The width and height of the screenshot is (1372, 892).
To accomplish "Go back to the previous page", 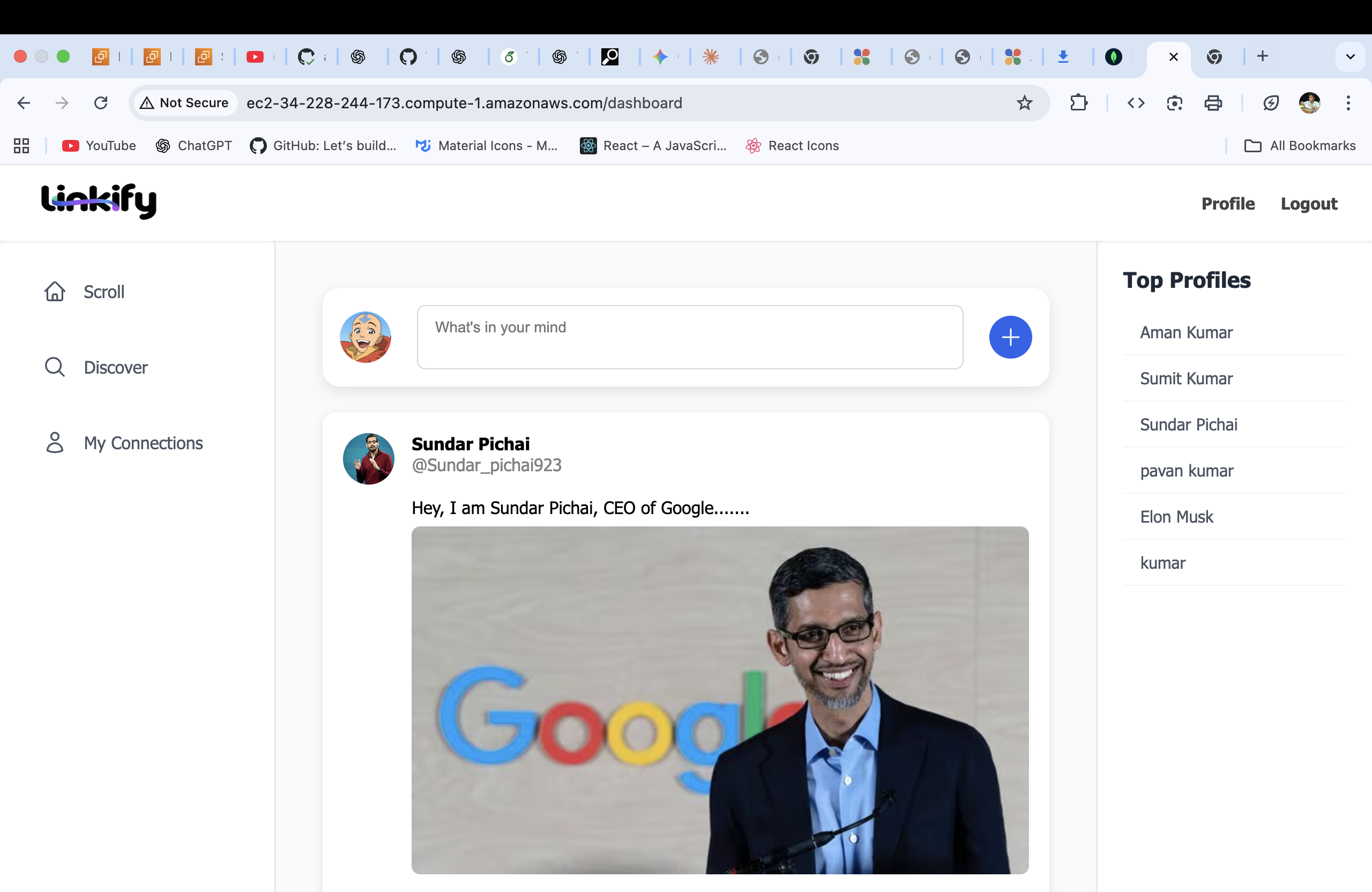I will click(x=24, y=103).
